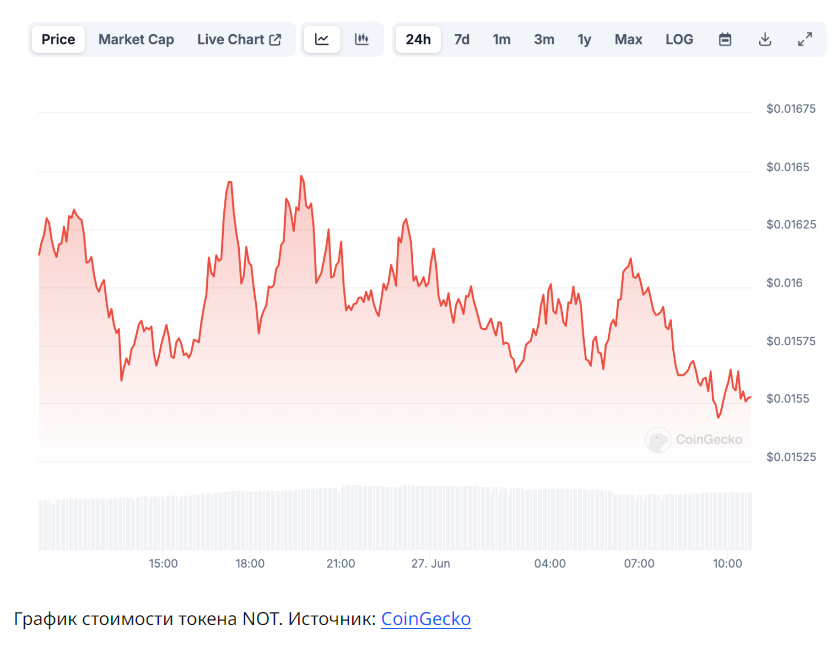Switch to Max time range

click(x=628, y=40)
